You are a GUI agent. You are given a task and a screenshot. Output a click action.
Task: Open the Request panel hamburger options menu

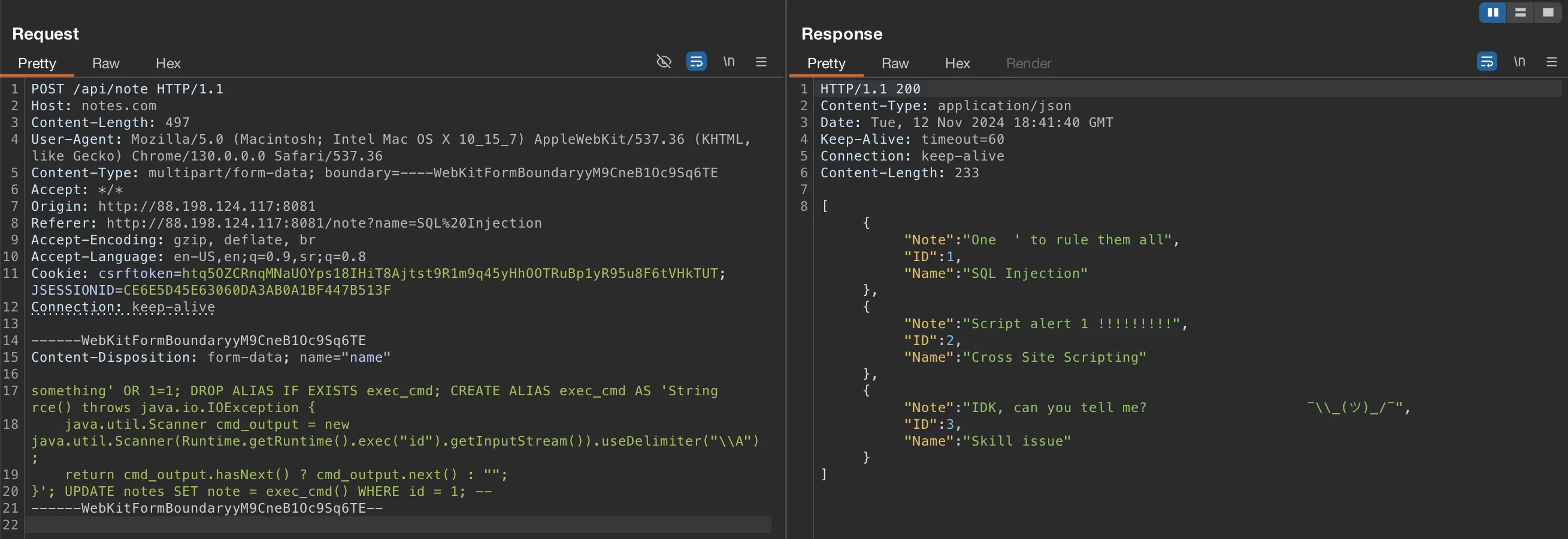pyautogui.click(x=761, y=62)
